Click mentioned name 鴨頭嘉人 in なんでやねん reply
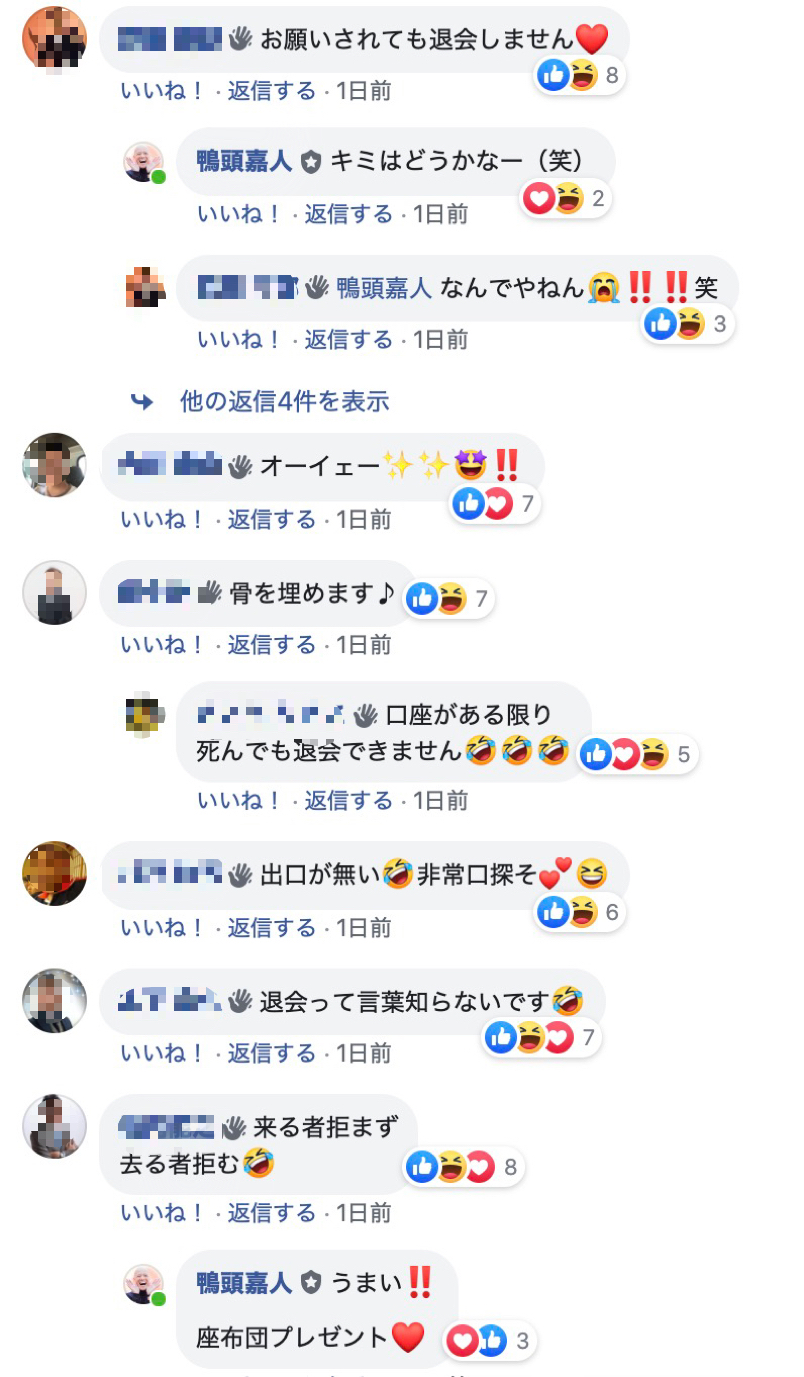Viewport: 804px width, 1377px height. coord(384,288)
